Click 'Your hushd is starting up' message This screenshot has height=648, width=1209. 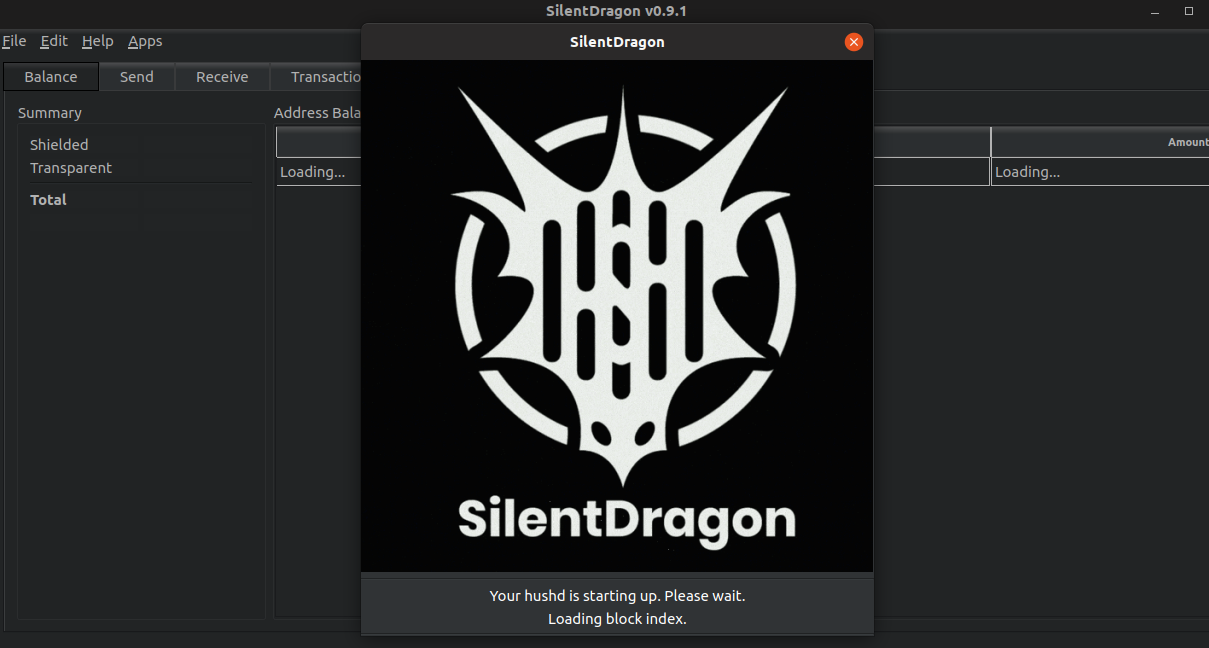coord(617,595)
